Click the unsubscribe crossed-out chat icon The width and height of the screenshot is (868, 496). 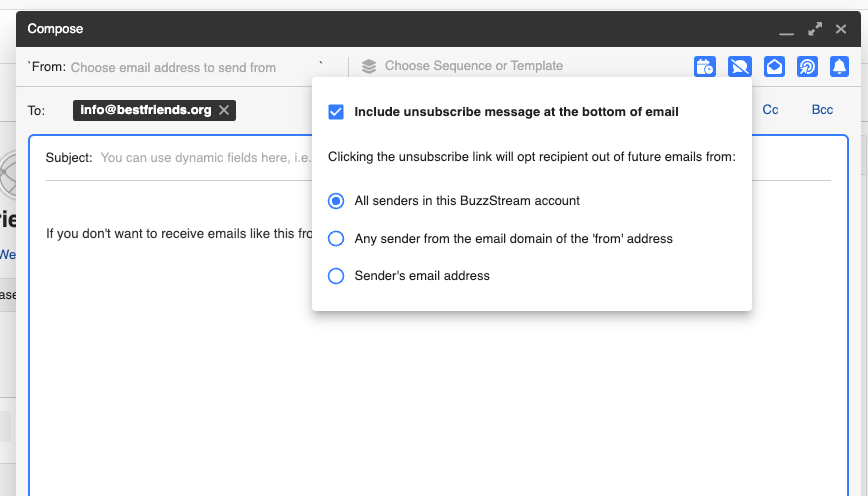(x=740, y=67)
